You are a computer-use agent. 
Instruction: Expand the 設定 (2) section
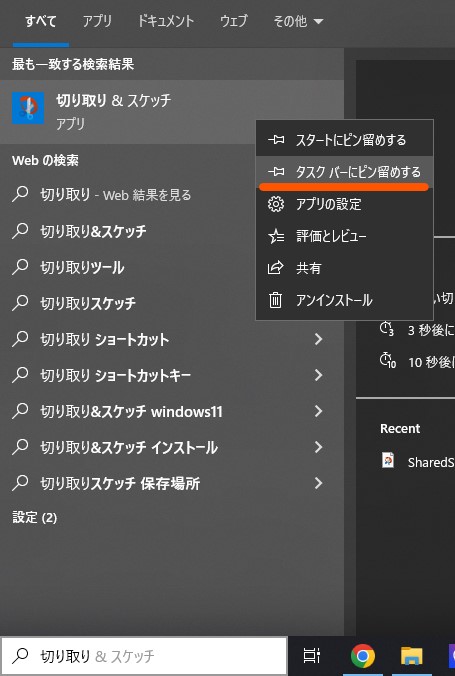[x=35, y=517]
